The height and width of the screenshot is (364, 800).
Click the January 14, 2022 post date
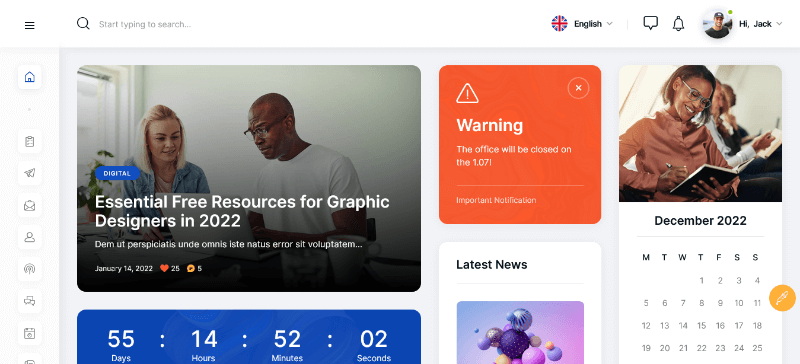pos(123,268)
